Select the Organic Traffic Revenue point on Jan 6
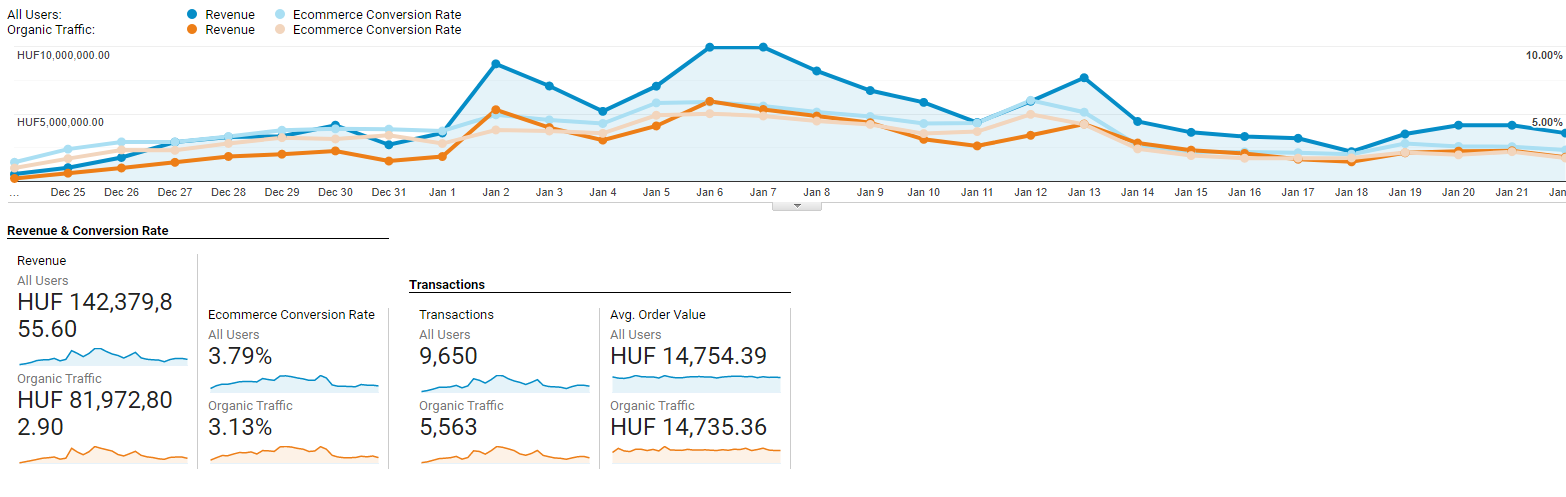Screen dimensions: 1566x497 click(x=709, y=101)
